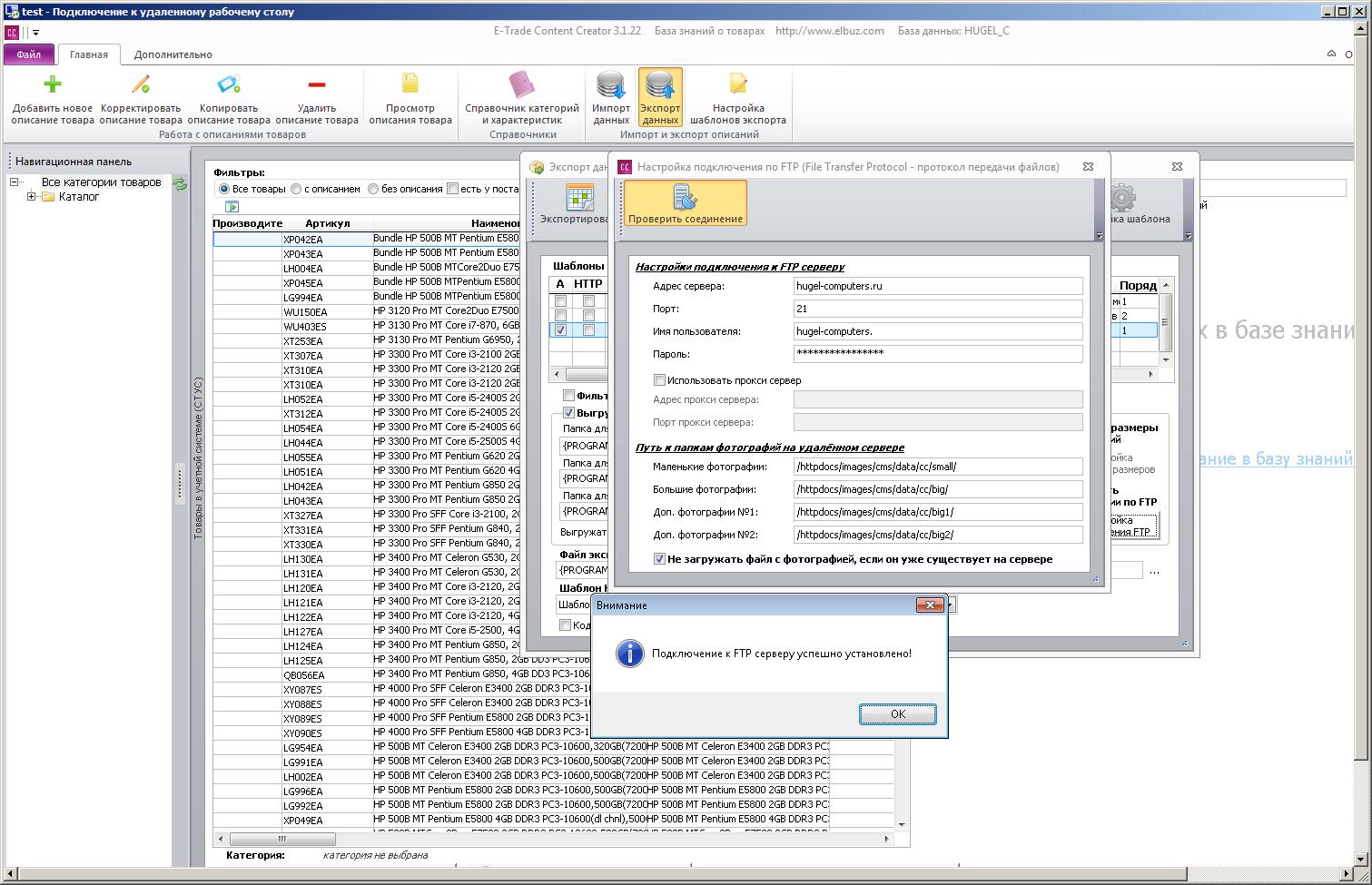This screenshot has height=885, width=1372.
Task: Toggle the Фильтр checkbox in export window
Action: pos(568,395)
